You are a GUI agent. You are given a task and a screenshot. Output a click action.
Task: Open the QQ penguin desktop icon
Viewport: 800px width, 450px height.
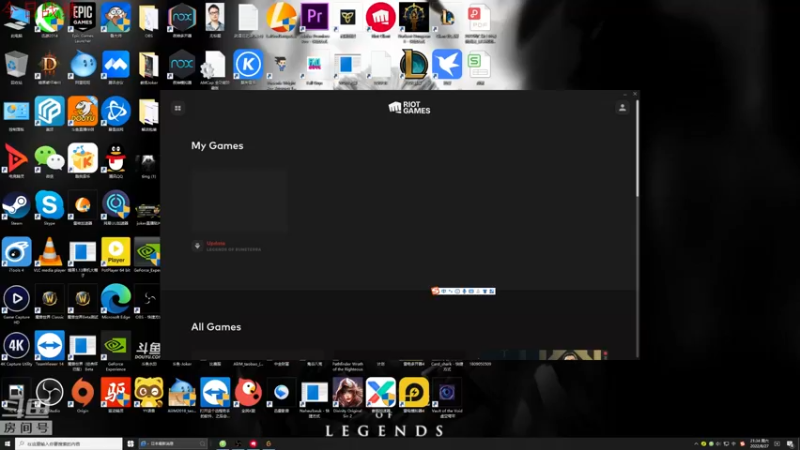coord(116,159)
